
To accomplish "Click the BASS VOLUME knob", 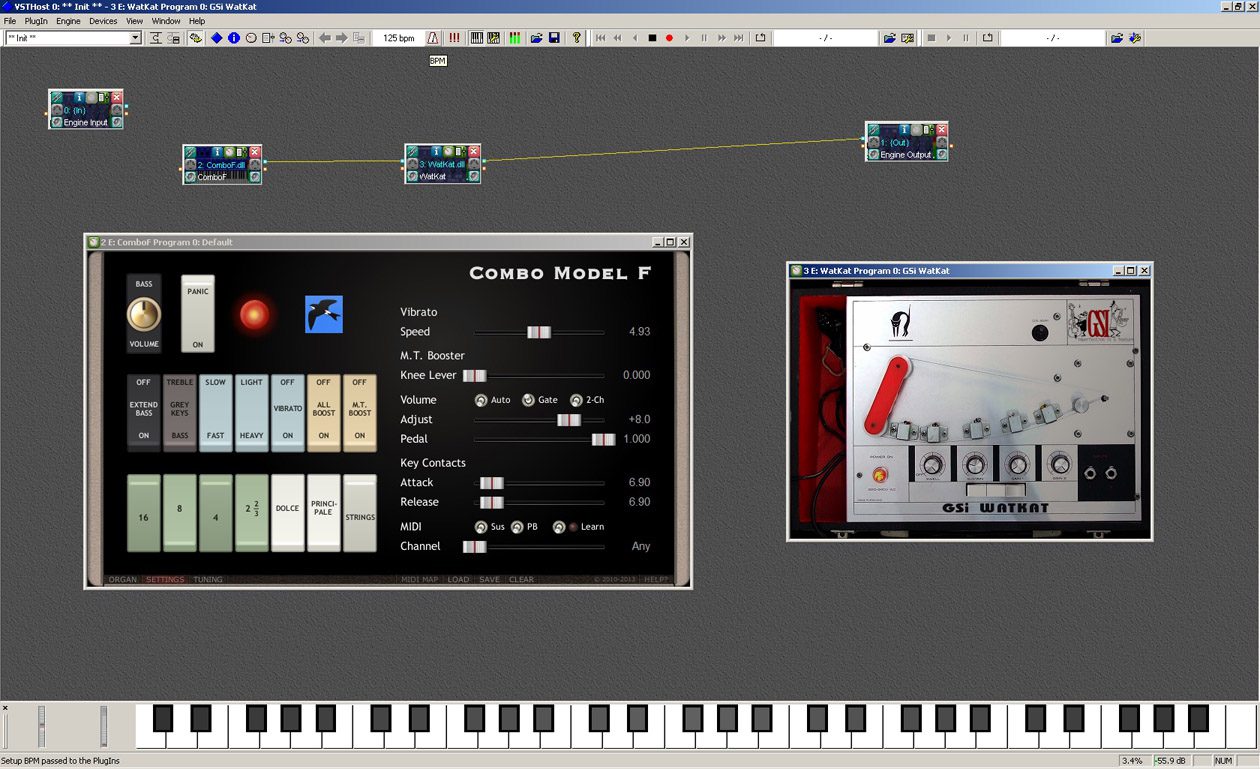I will click(144, 314).
